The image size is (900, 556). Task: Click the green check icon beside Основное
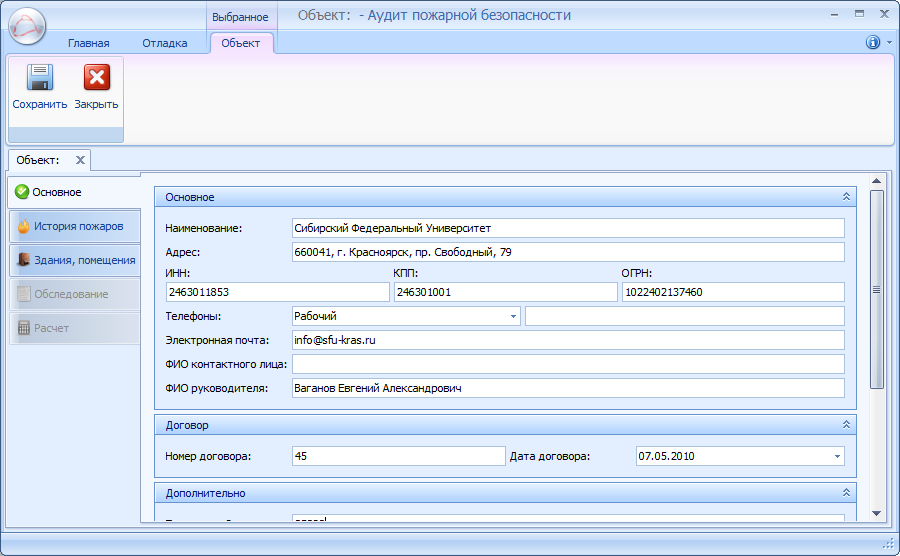(x=22, y=192)
